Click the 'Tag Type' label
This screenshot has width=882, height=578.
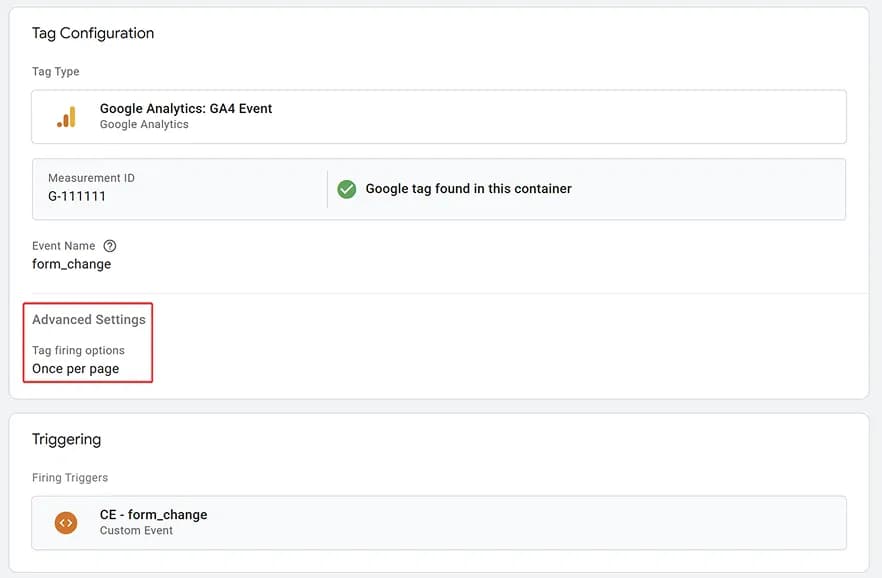[x=56, y=72]
